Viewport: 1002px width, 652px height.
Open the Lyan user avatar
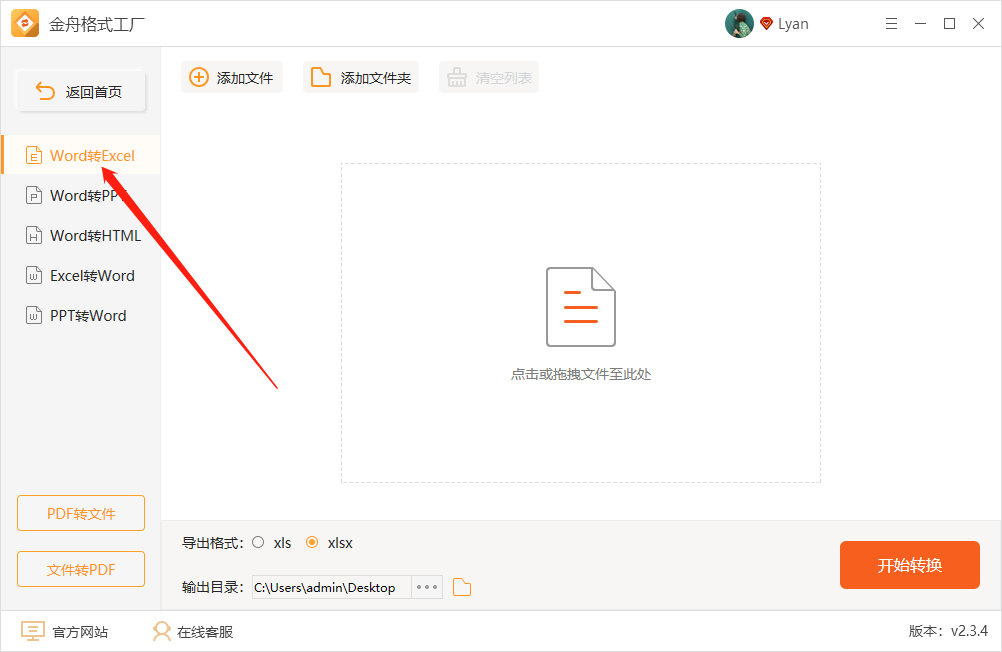[739, 24]
